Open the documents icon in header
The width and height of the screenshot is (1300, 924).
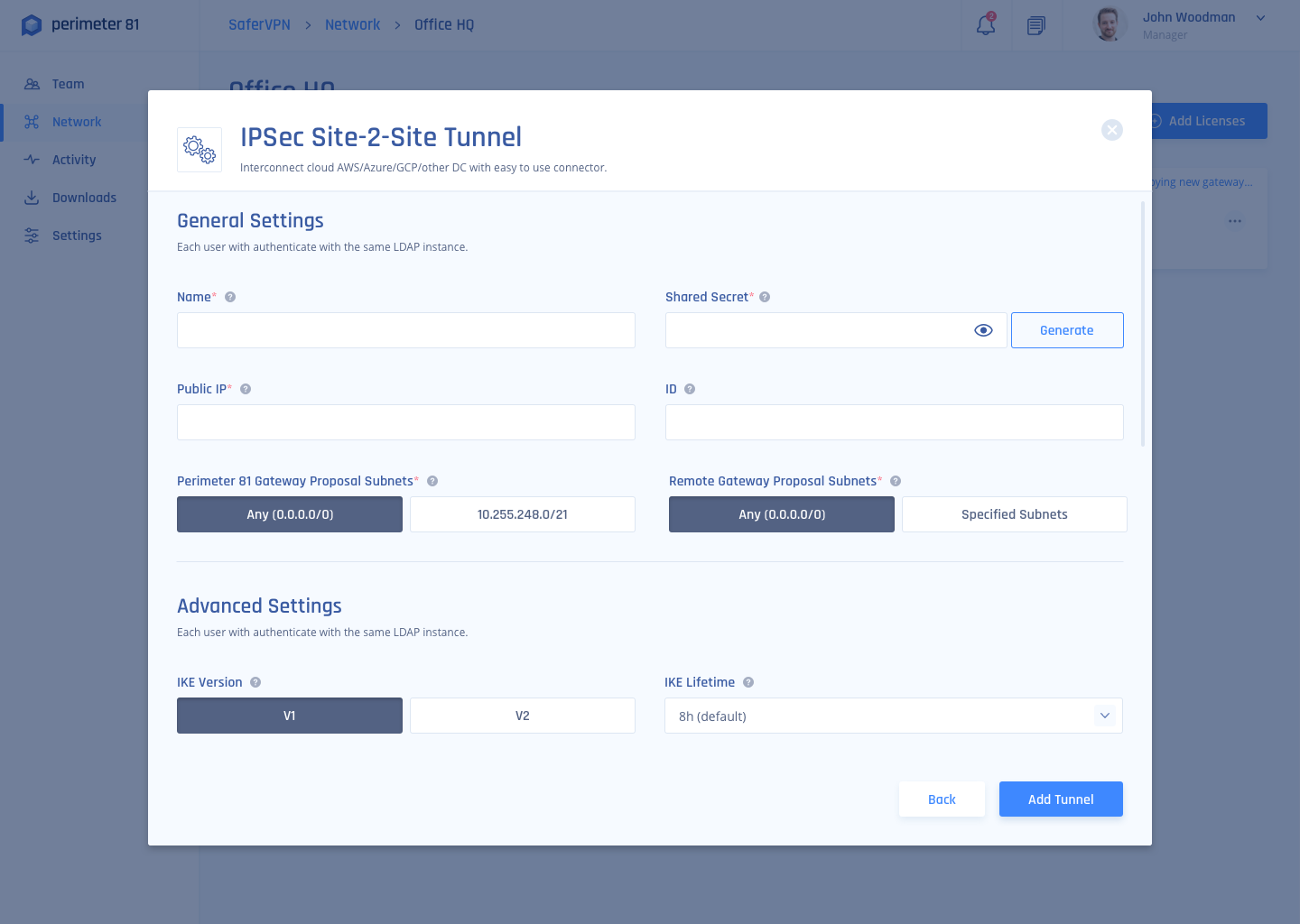(x=1036, y=25)
